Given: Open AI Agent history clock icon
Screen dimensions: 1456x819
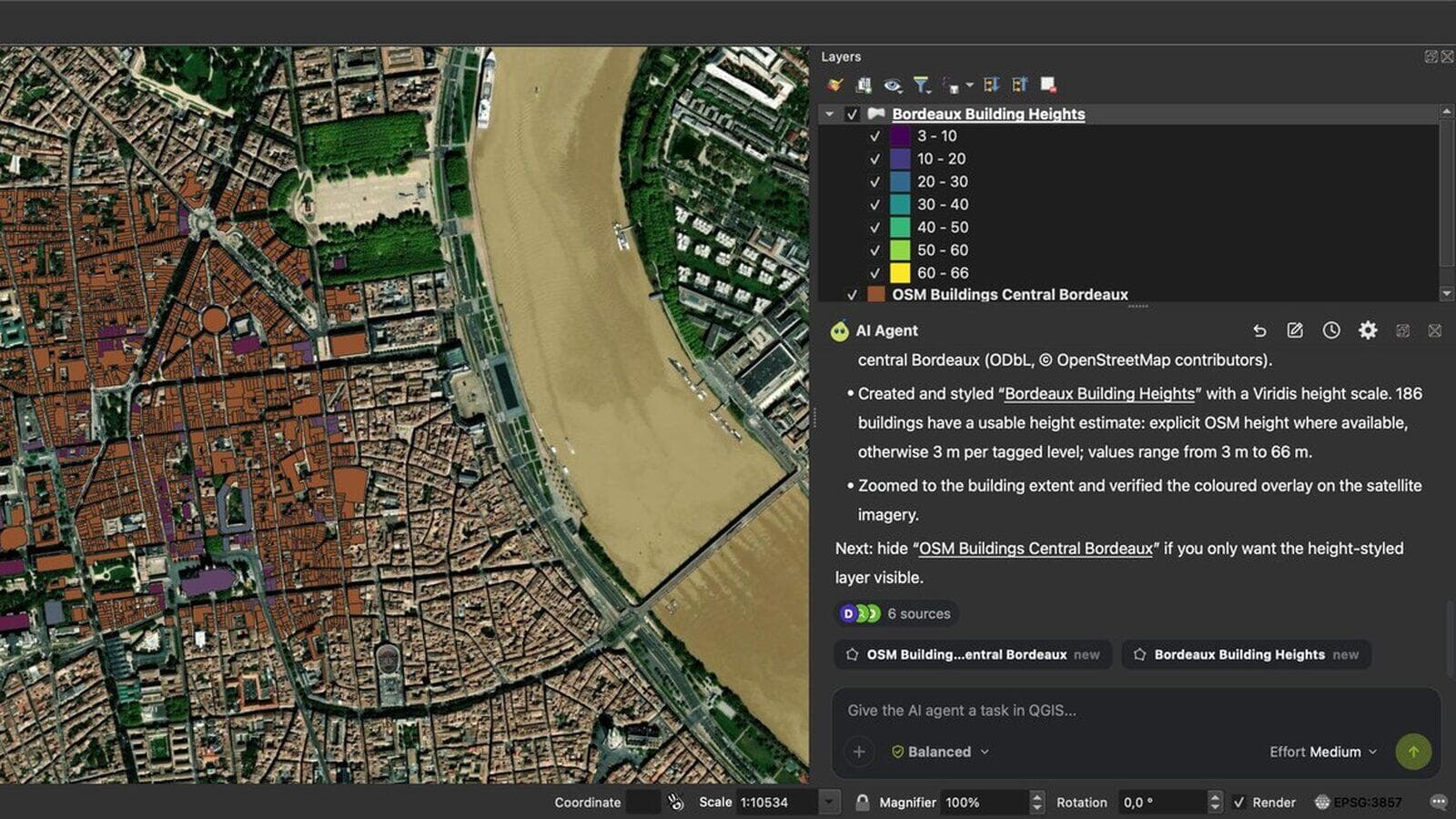Looking at the screenshot, I should point(1331,330).
